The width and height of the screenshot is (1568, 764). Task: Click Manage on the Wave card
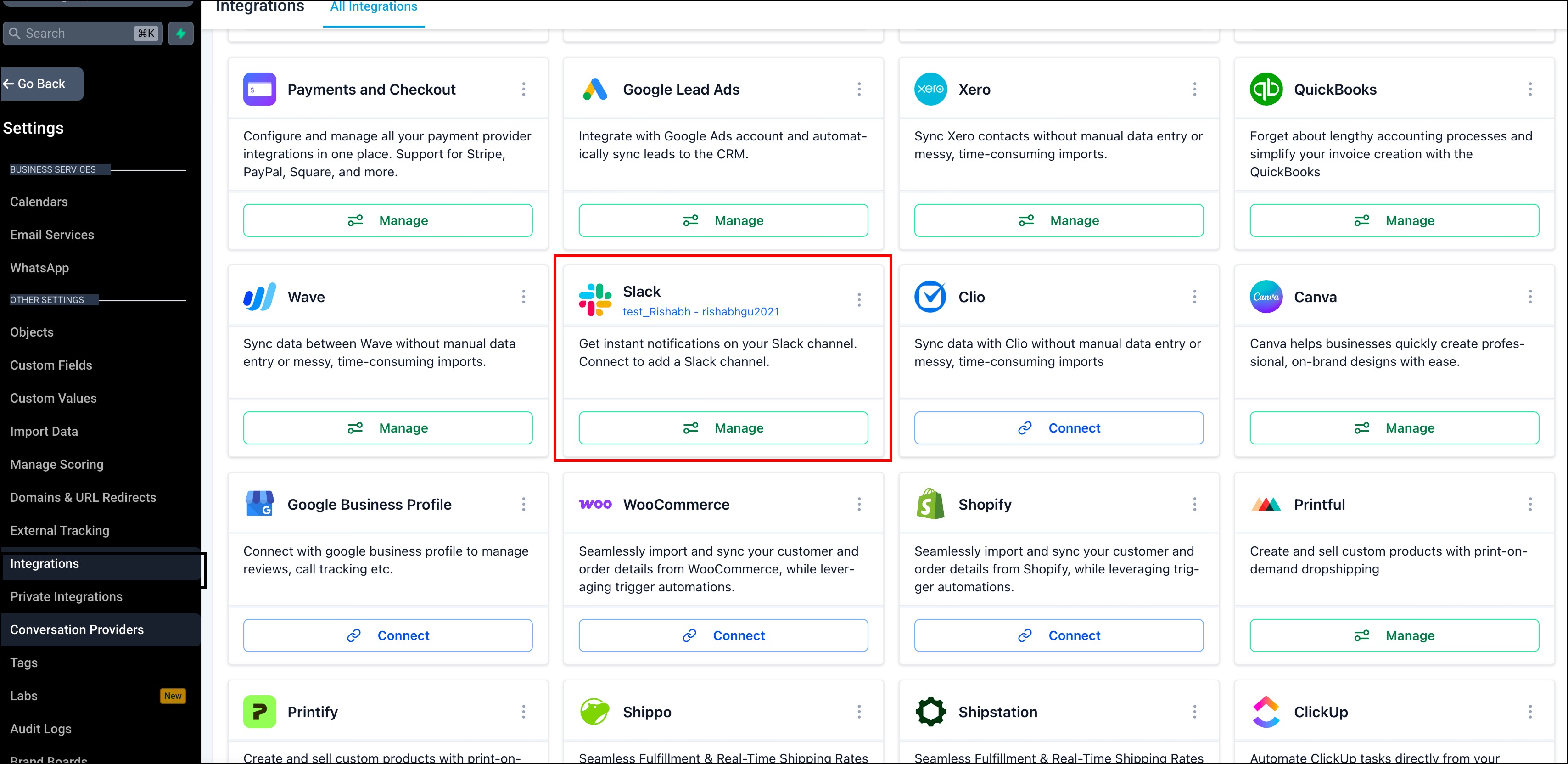[388, 428]
